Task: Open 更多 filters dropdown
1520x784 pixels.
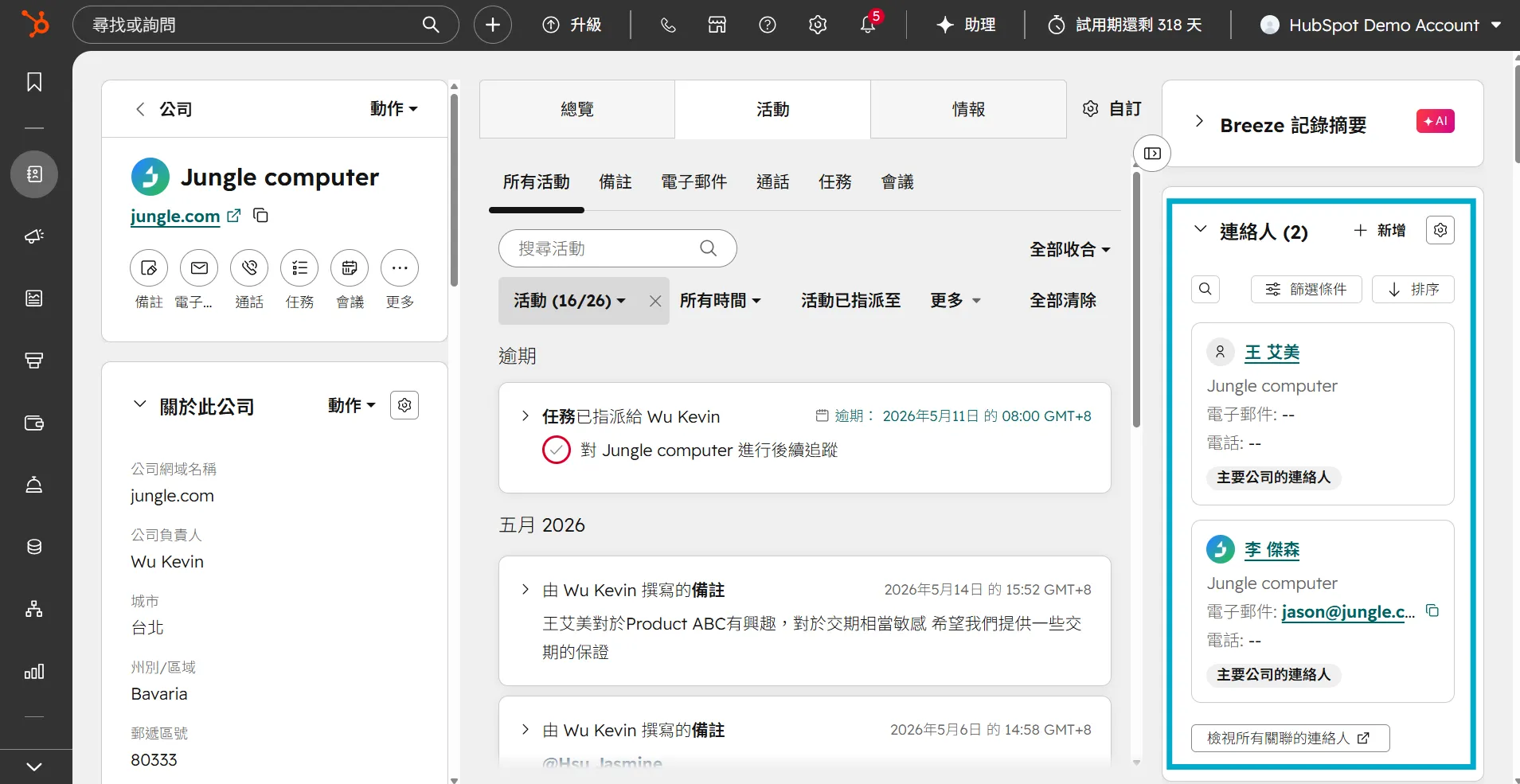Action: click(x=955, y=301)
